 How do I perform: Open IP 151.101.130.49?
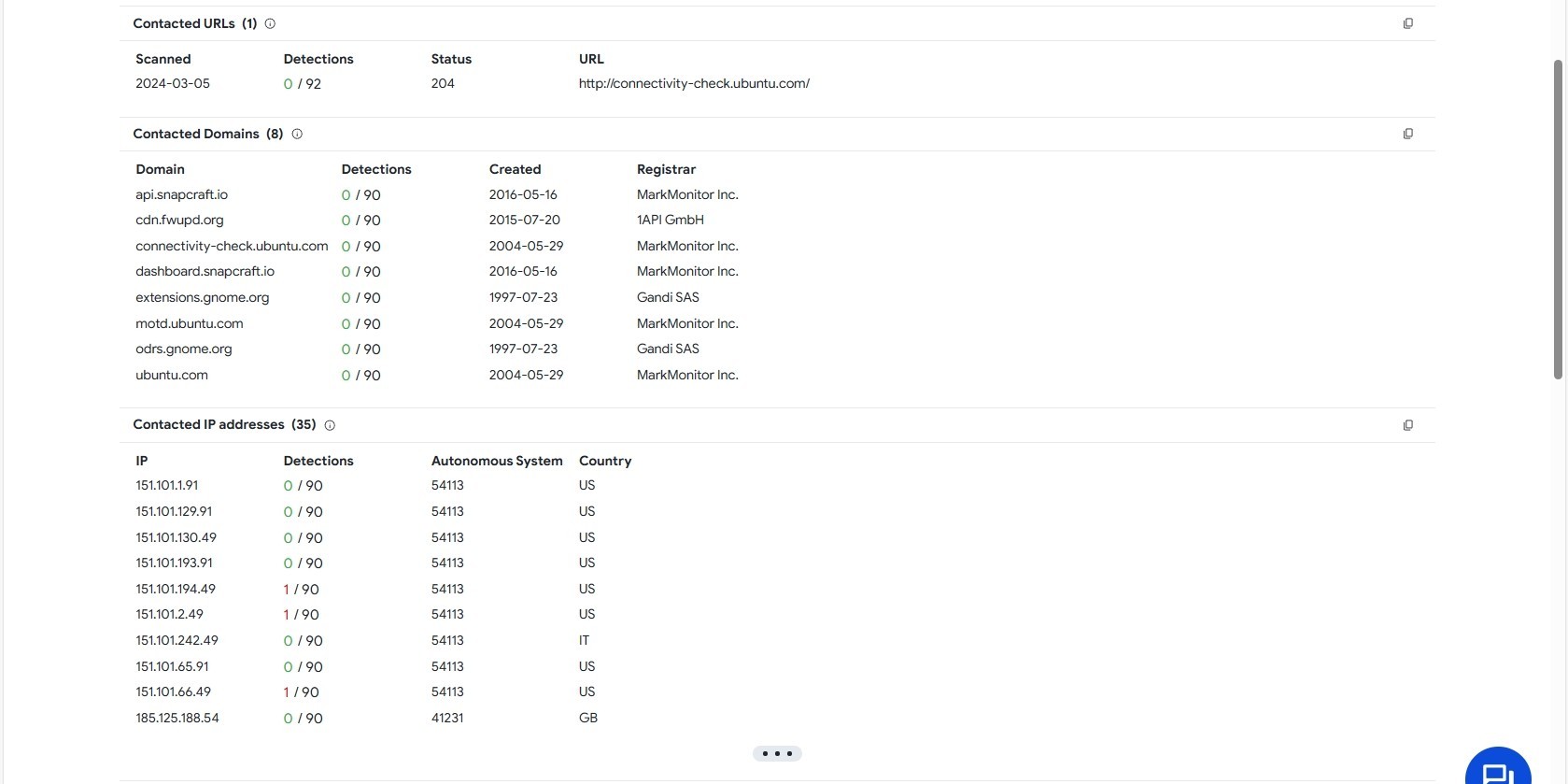pyautogui.click(x=176, y=537)
